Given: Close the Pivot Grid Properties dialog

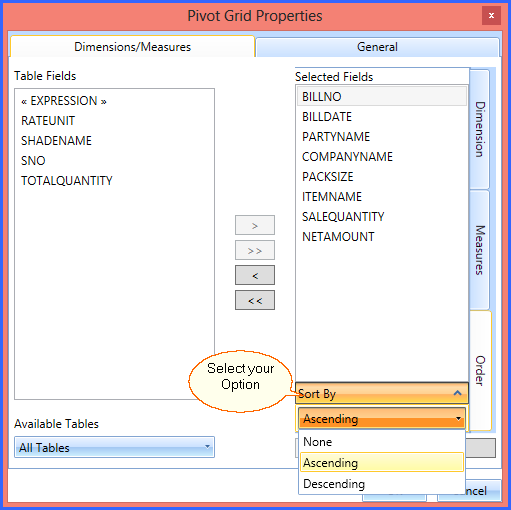Looking at the screenshot, I should coord(491,16).
